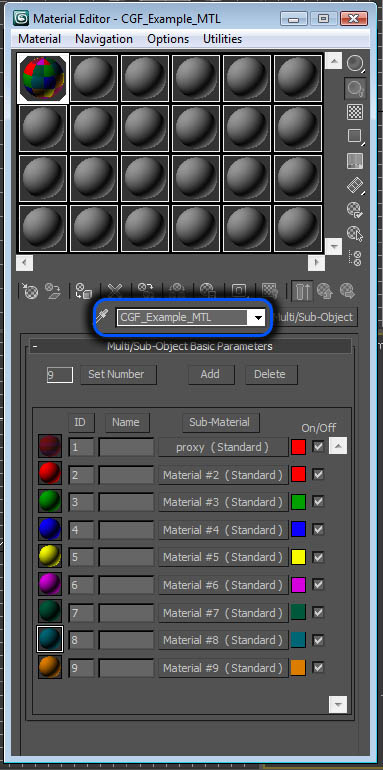
Task: Select the multicolored first sample slot
Action: [43, 79]
